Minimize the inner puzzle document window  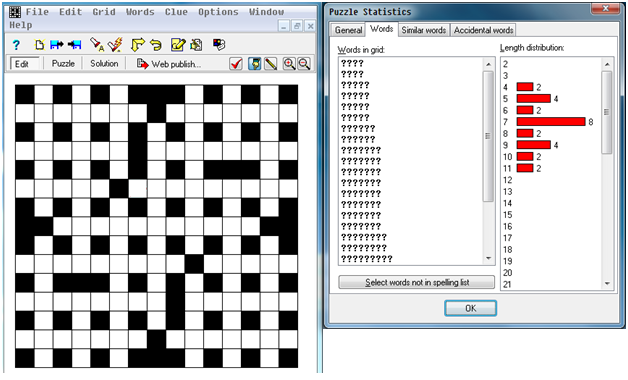(x=284, y=26)
